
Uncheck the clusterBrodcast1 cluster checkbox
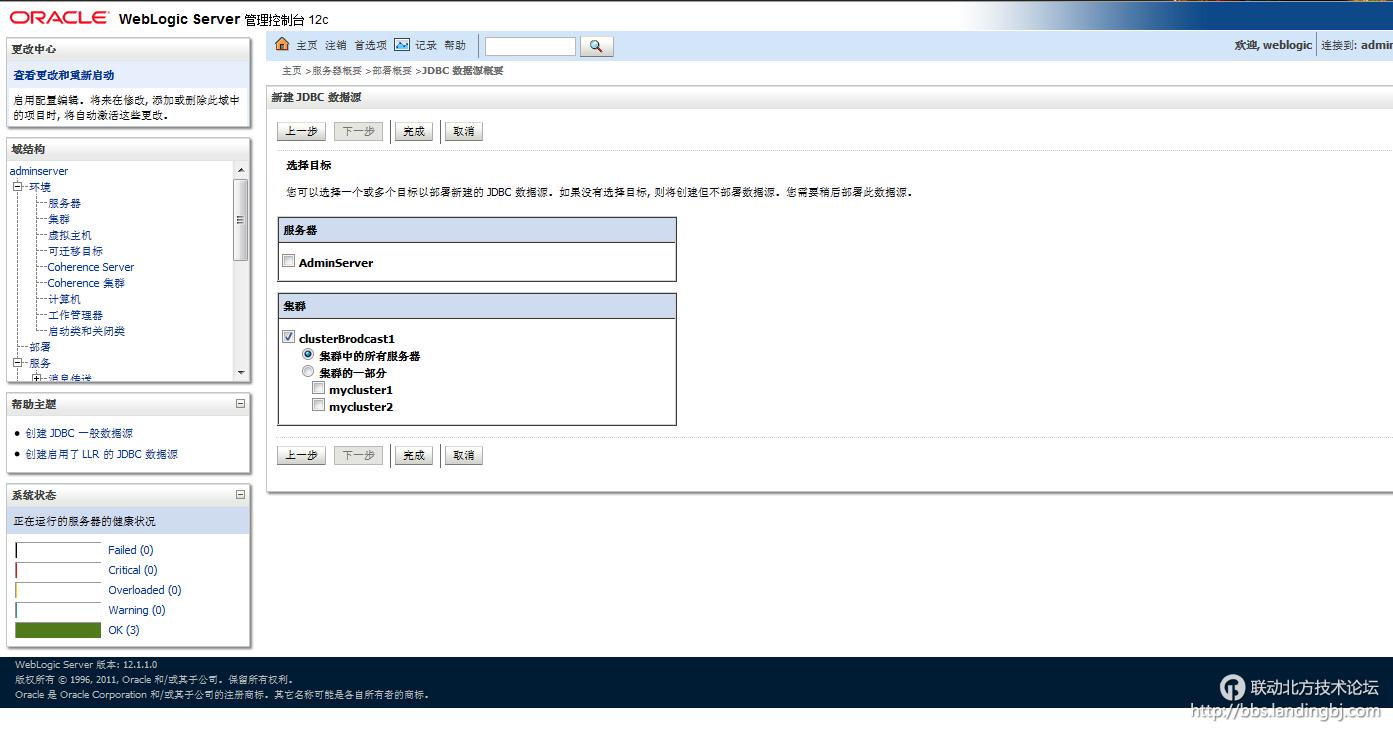289,338
